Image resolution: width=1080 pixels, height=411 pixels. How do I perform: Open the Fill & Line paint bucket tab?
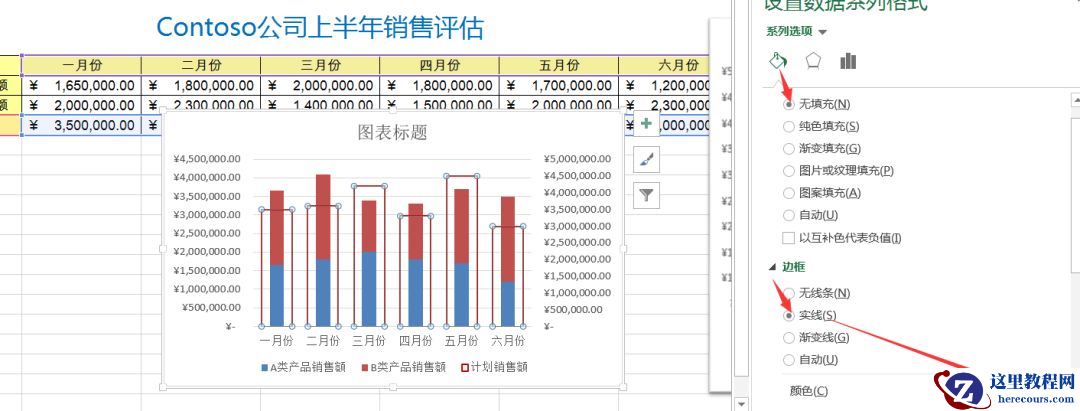(x=778, y=61)
